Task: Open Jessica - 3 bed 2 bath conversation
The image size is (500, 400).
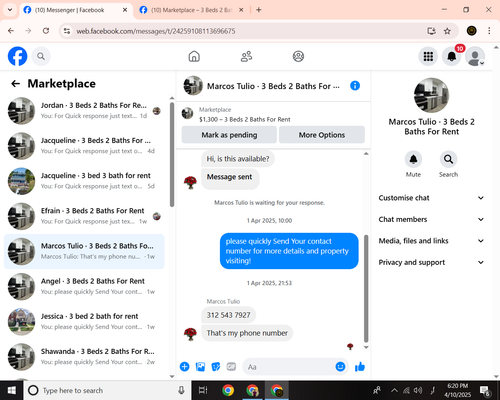Action: (x=84, y=322)
